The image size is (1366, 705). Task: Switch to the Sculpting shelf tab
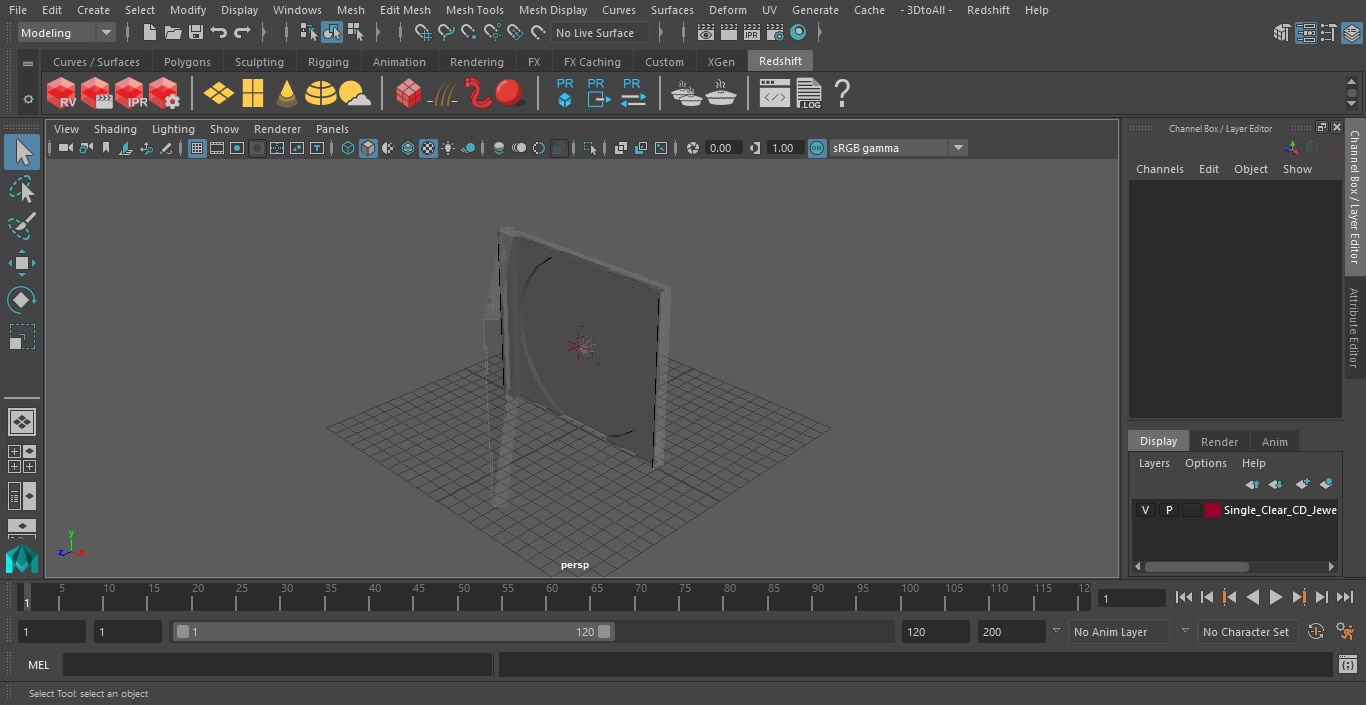point(259,62)
